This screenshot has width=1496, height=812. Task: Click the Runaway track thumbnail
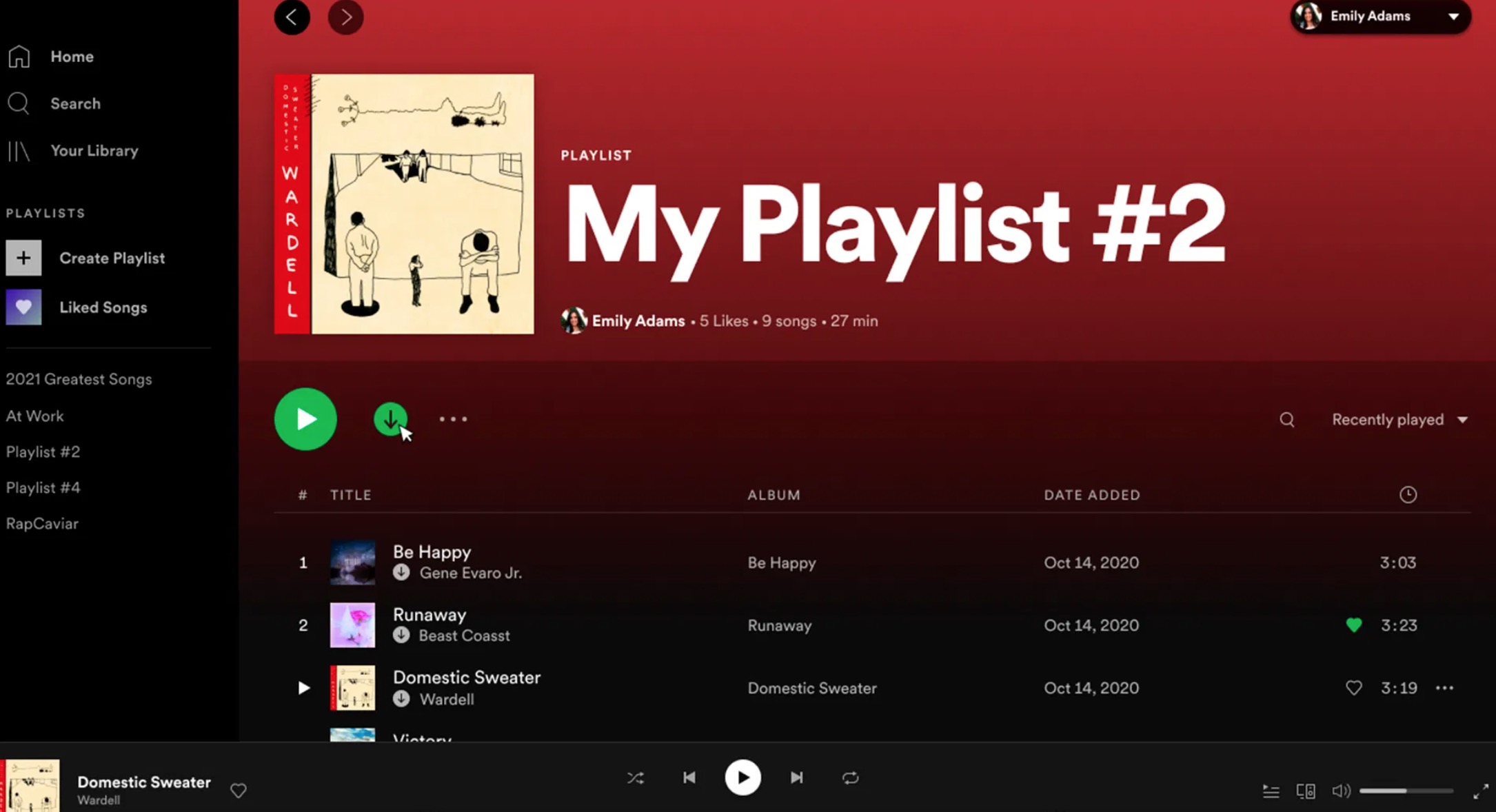(352, 625)
